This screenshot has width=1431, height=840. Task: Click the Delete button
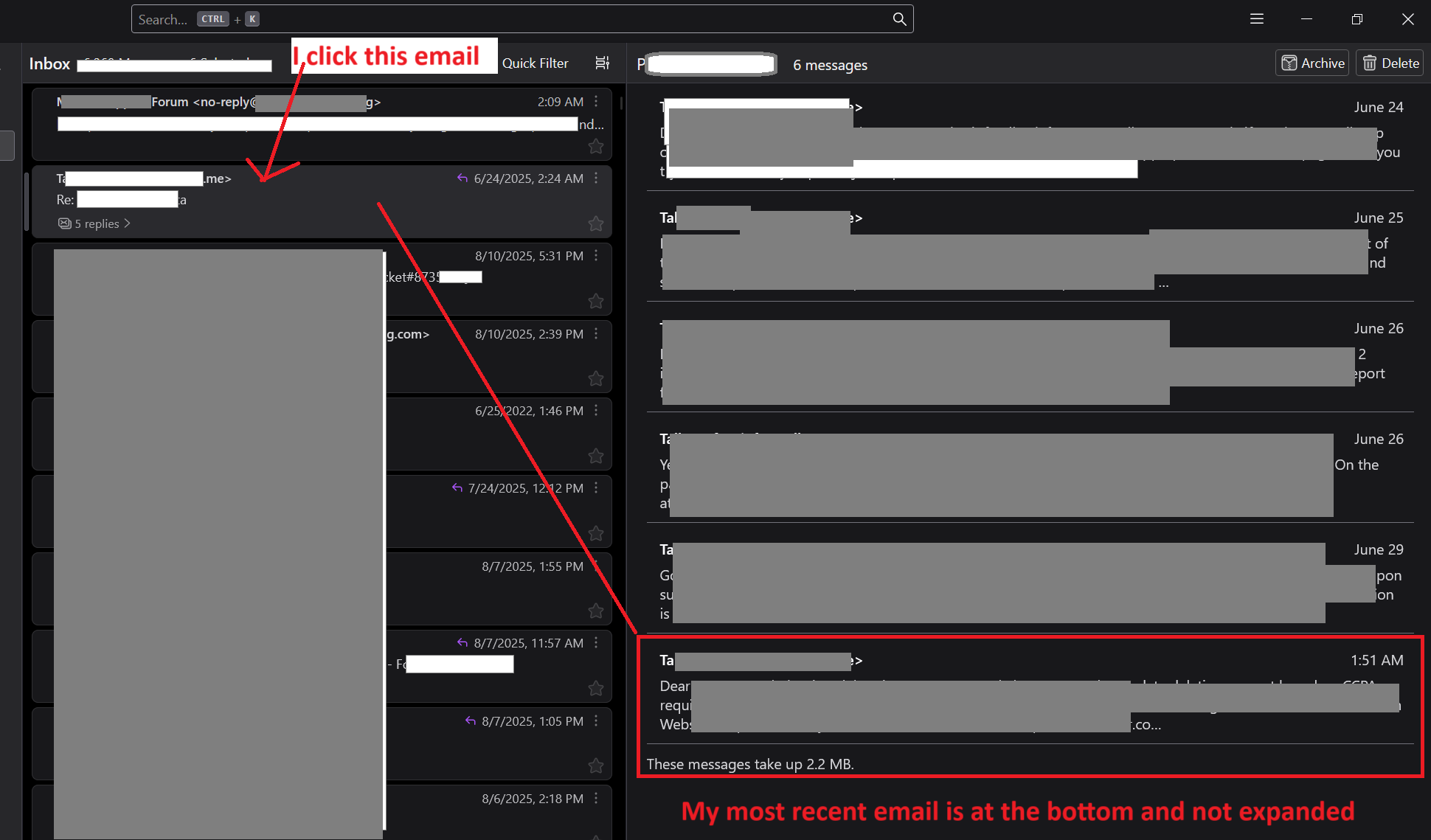(x=1390, y=63)
